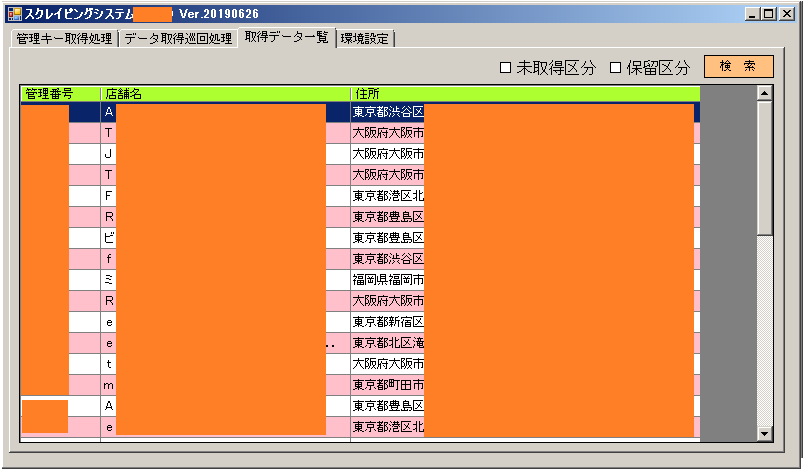Viewport: 807px width, 472px height.
Task: Click the store name cell starting with m
Action: 225,385
